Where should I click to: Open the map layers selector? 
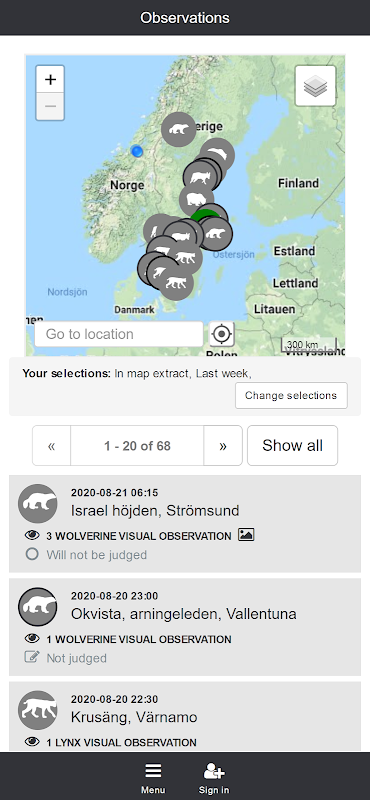click(315, 86)
